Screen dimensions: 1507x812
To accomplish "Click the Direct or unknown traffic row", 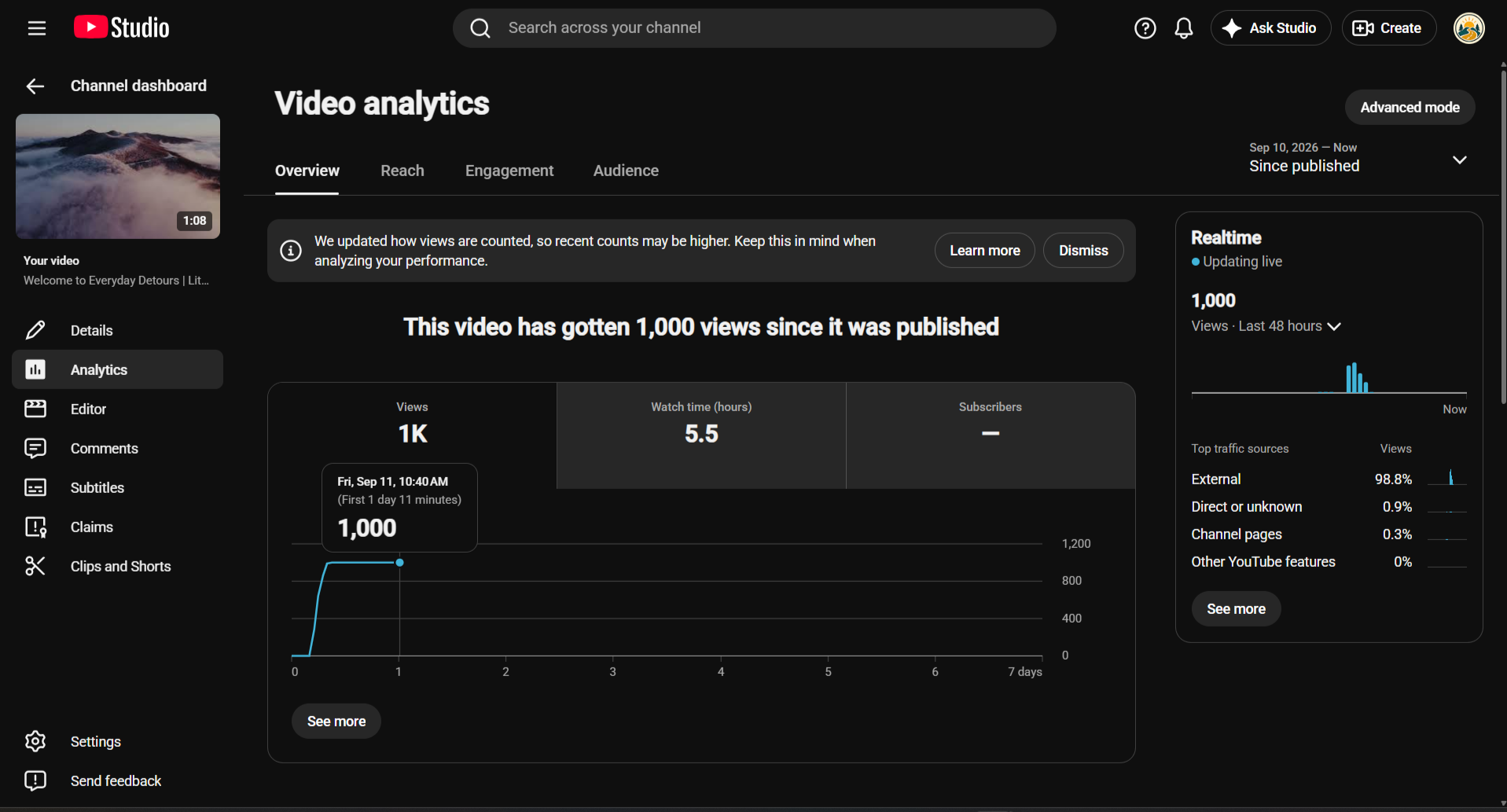I will click(x=1329, y=506).
